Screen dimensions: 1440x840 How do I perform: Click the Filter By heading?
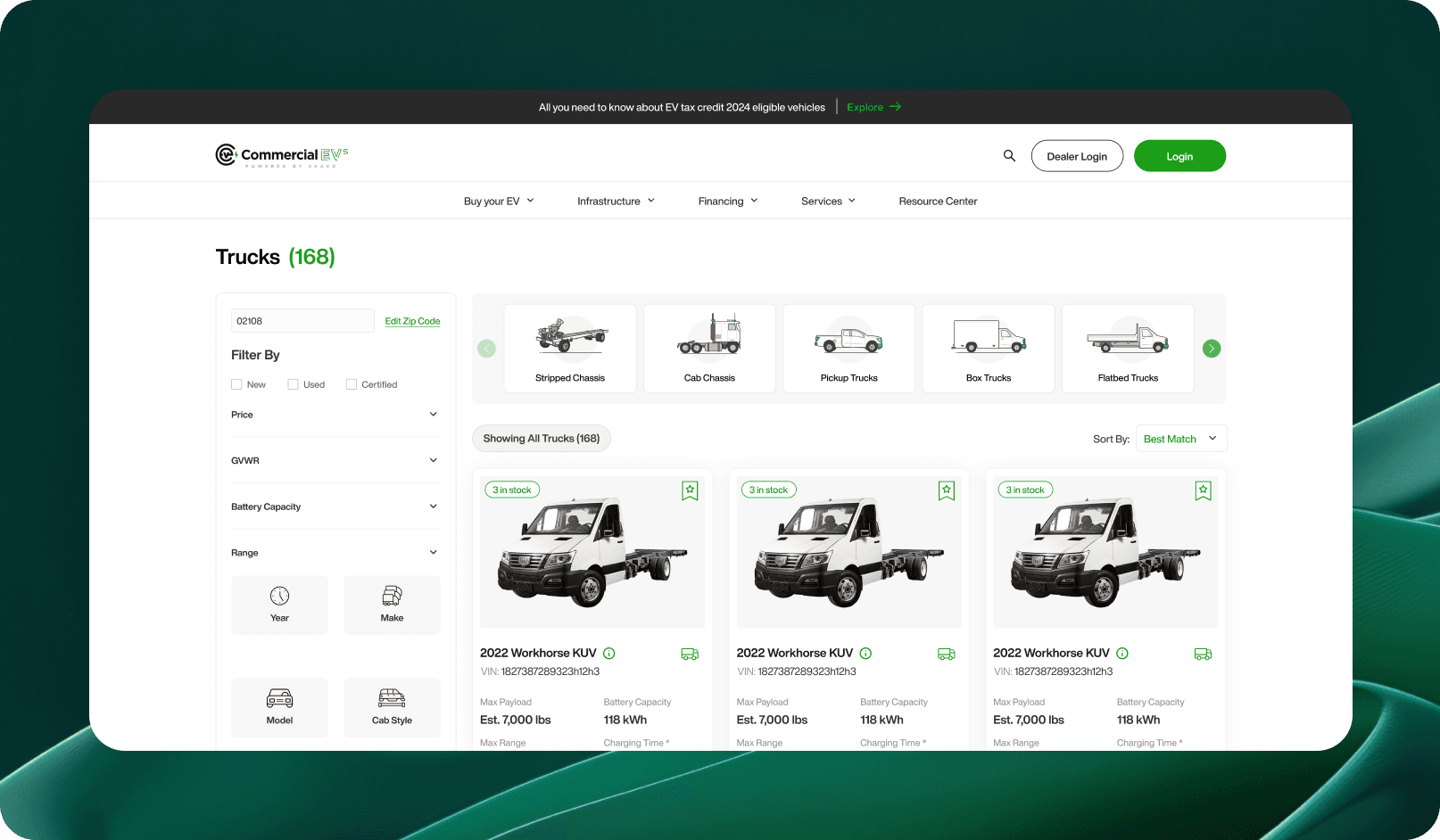tap(255, 355)
